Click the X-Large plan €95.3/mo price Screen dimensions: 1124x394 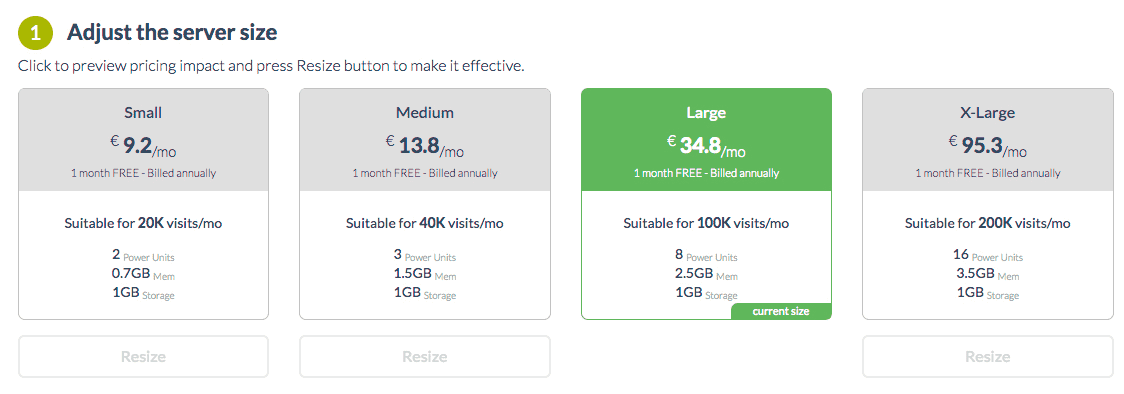tap(987, 146)
